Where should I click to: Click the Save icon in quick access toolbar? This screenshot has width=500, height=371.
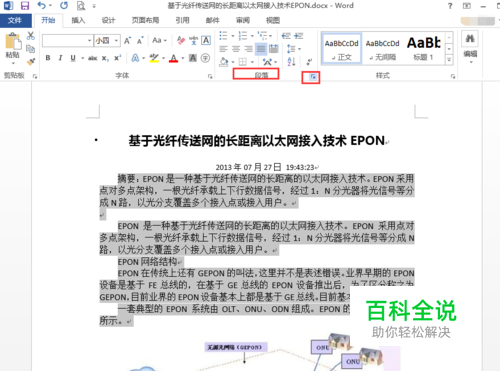25,6
